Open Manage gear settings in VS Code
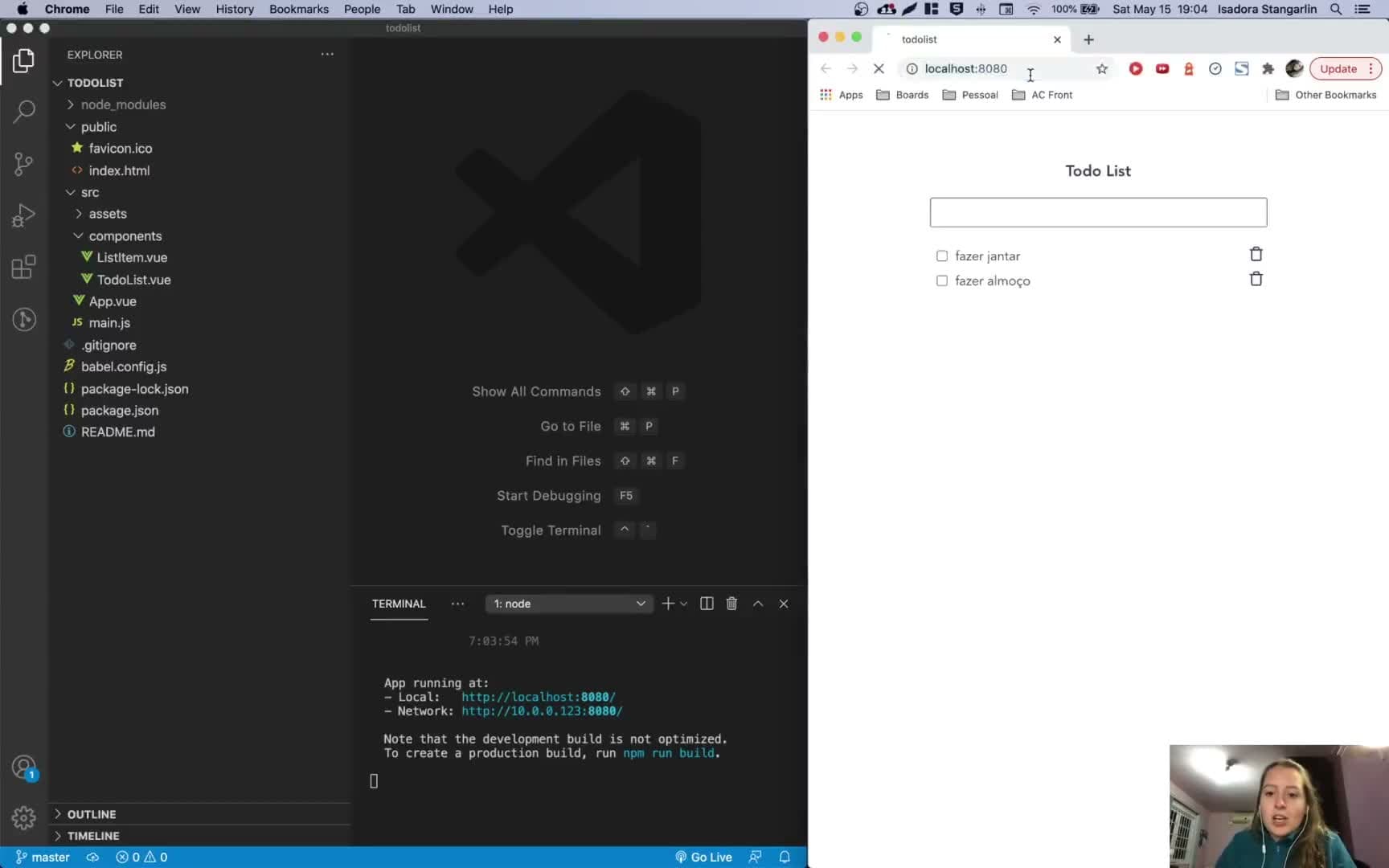 click(x=24, y=818)
